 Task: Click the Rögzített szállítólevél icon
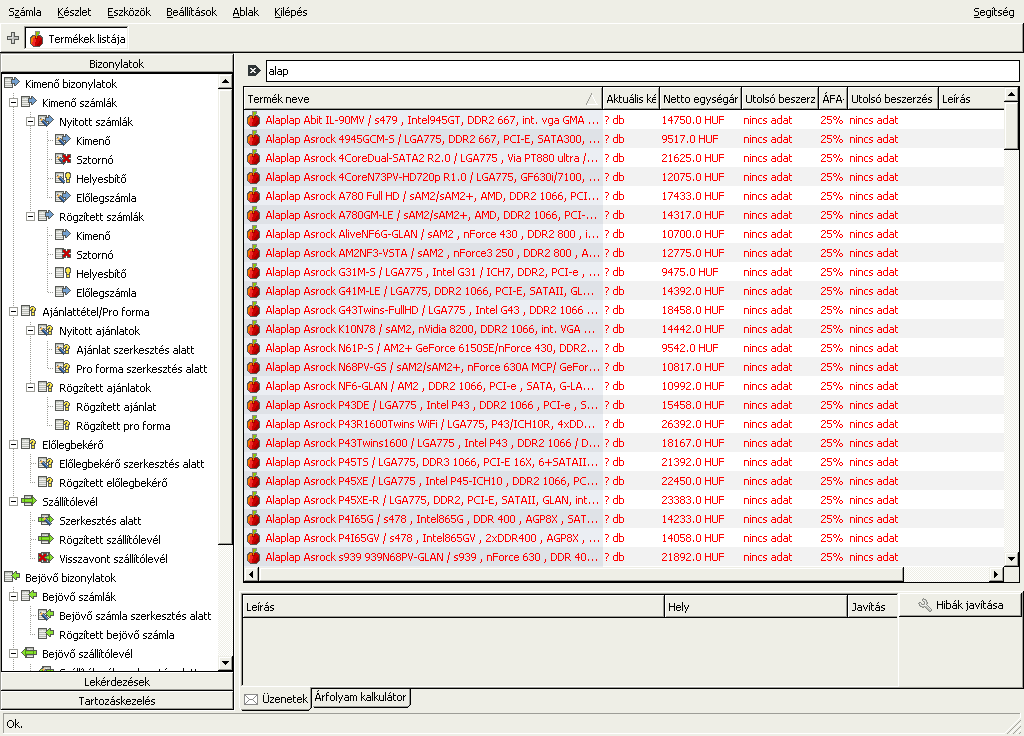[46, 539]
